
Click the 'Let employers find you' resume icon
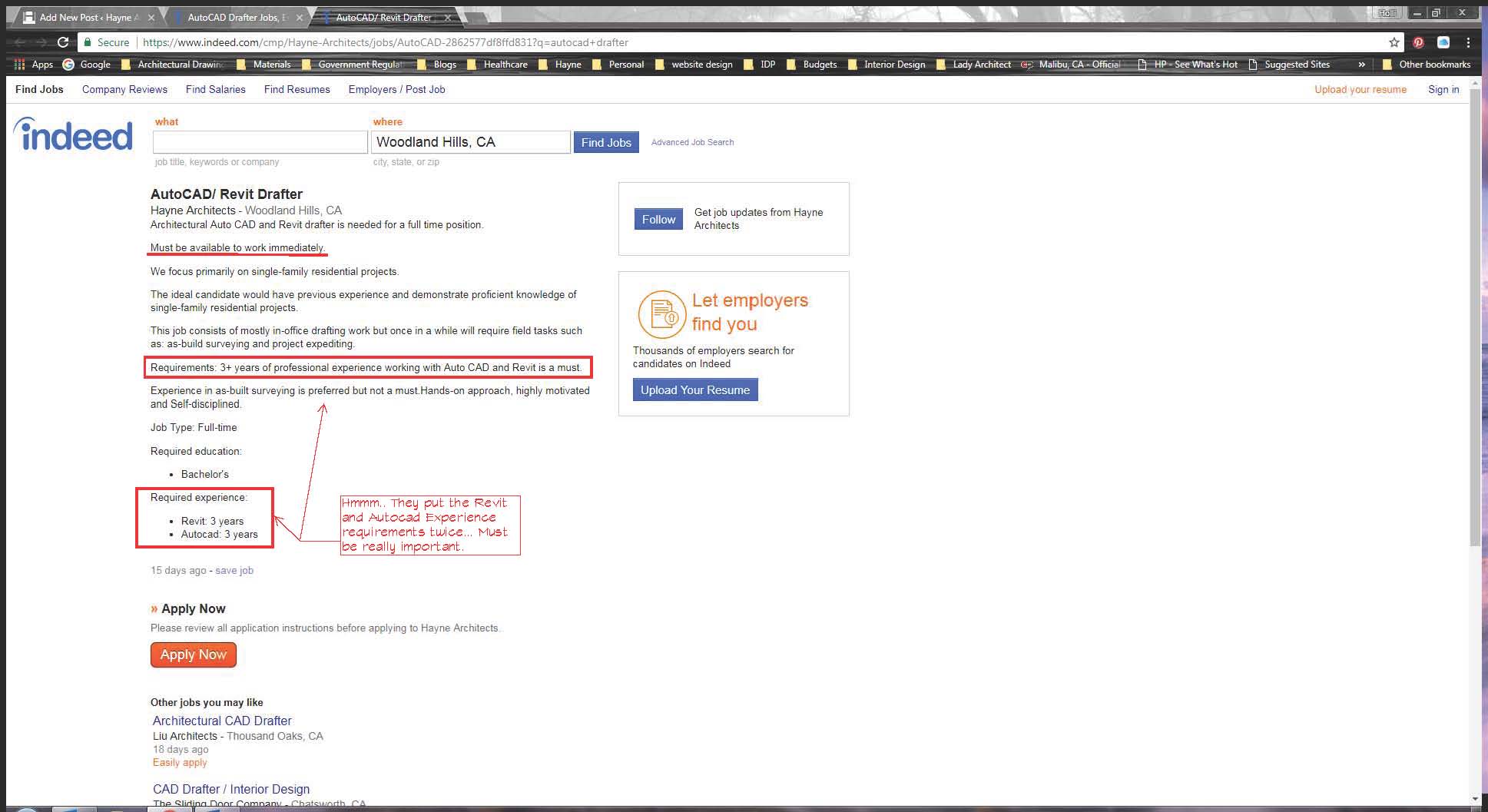click(x=661, y=314)
